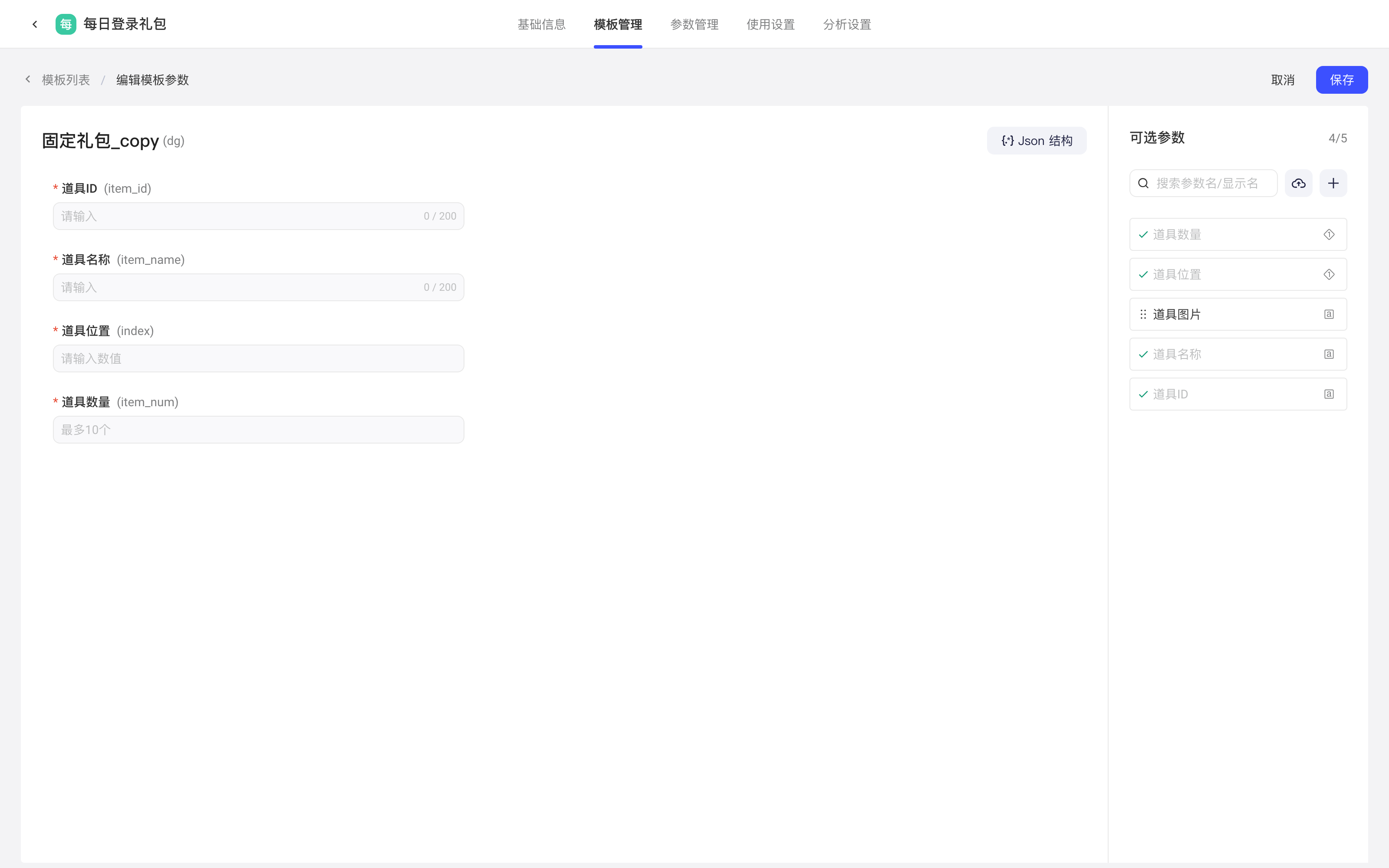Click the 保存 button
The width and height of the screenshot is (1389, 868).
1341,80
